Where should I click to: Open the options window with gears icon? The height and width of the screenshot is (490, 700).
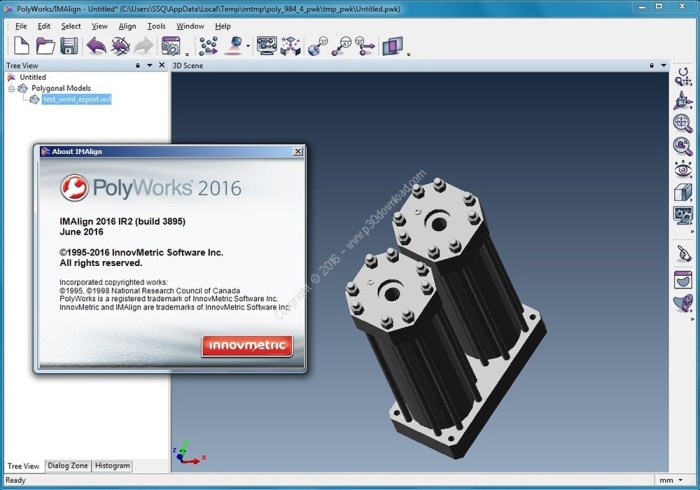[171, 46]
